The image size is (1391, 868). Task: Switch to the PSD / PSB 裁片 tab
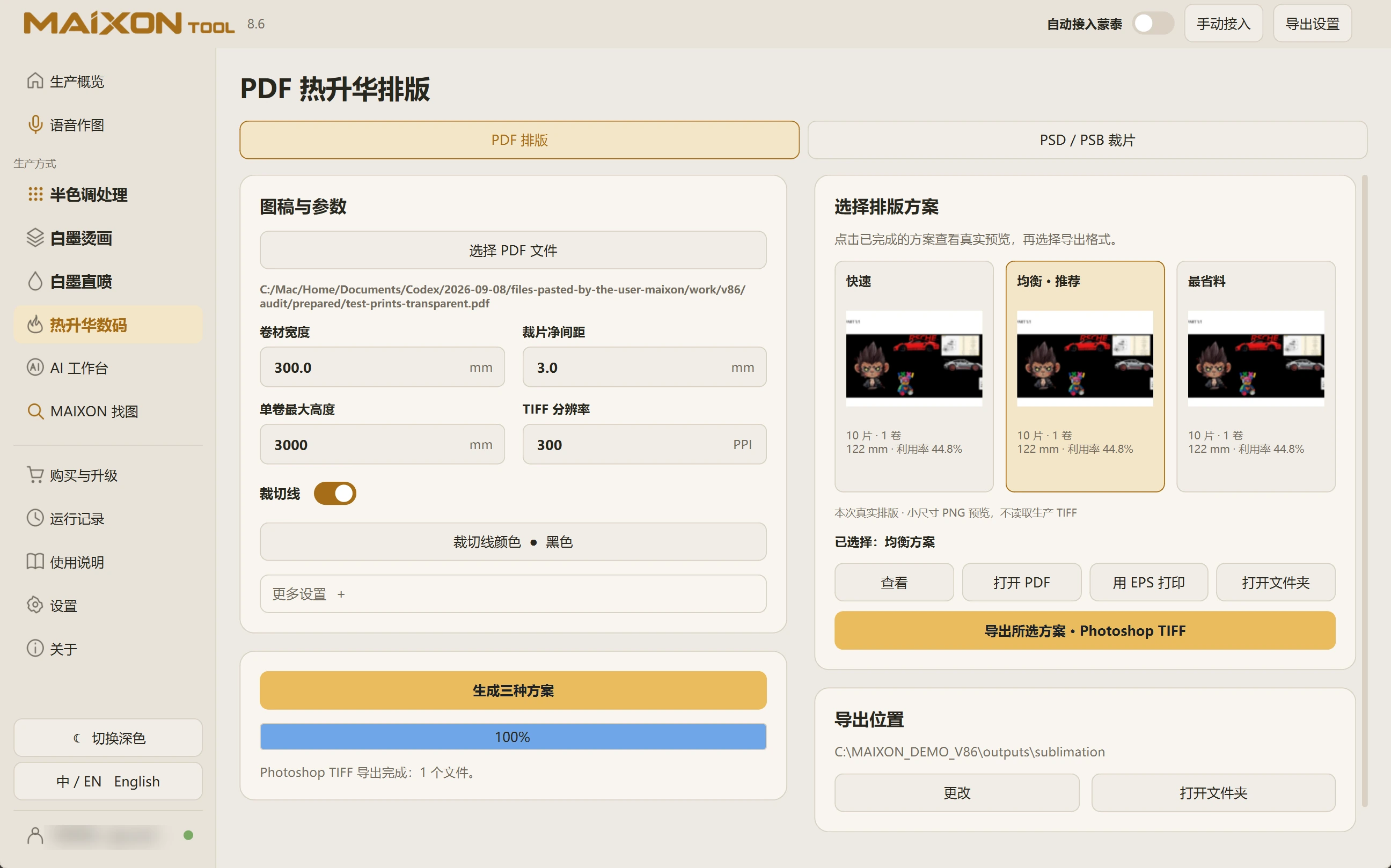(1087, 140)
